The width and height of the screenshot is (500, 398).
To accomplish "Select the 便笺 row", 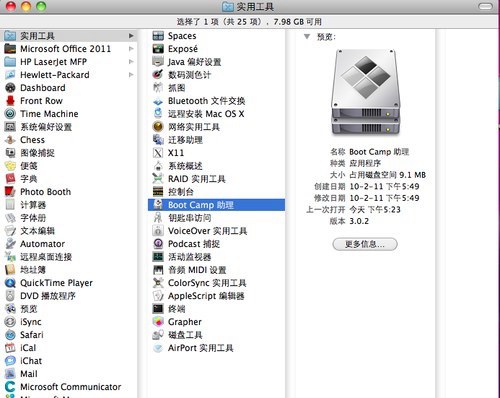I will [x=69, y=166].
